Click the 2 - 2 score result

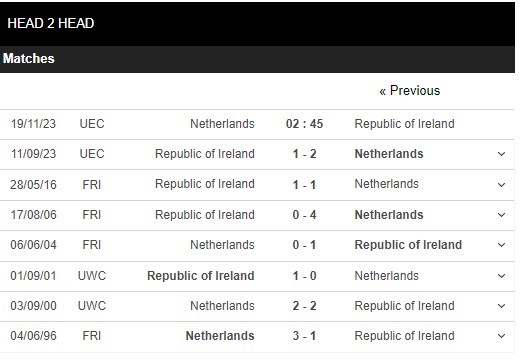tap(304, 306)
